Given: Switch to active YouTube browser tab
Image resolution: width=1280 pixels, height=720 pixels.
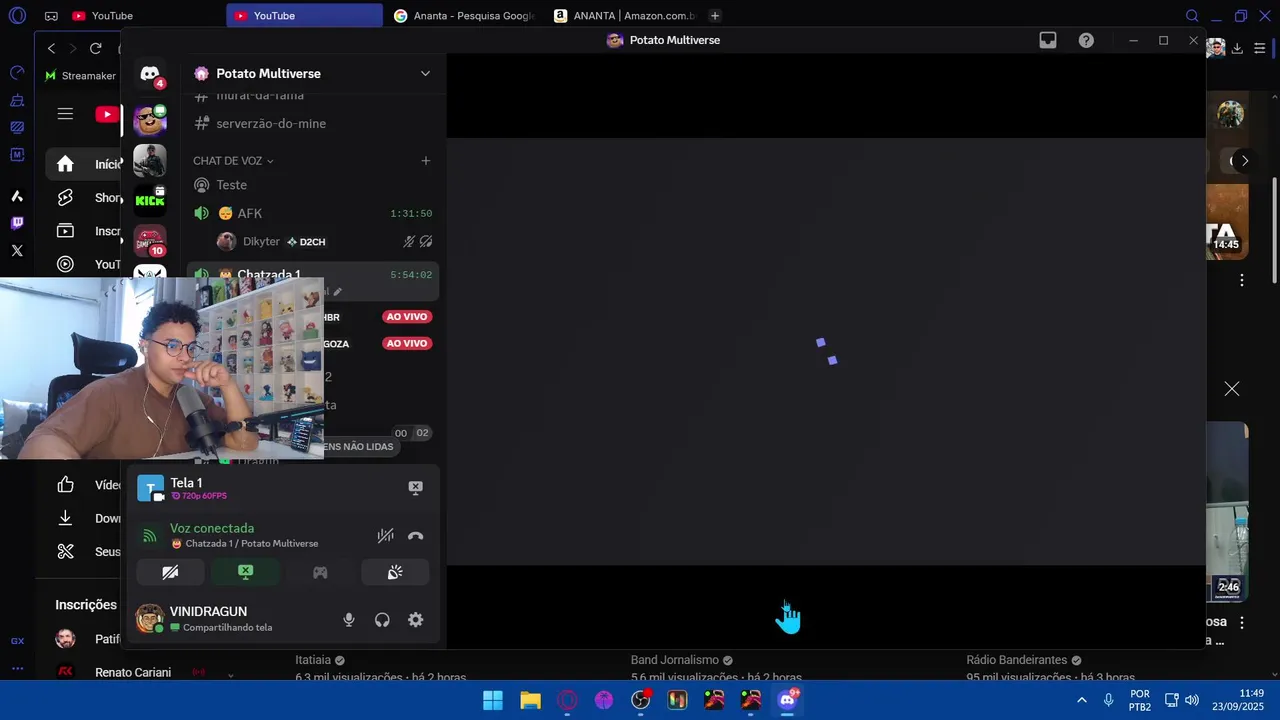Looking at the screenshot, I should tap(305, 16).
